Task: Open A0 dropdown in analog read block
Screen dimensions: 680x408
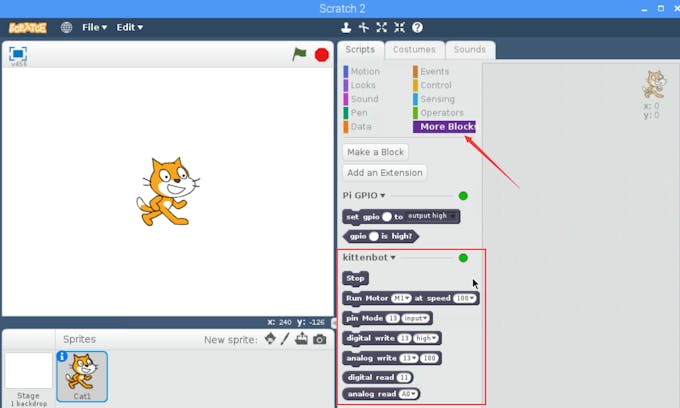Action: pyautogui.click(x=409, y=394)
